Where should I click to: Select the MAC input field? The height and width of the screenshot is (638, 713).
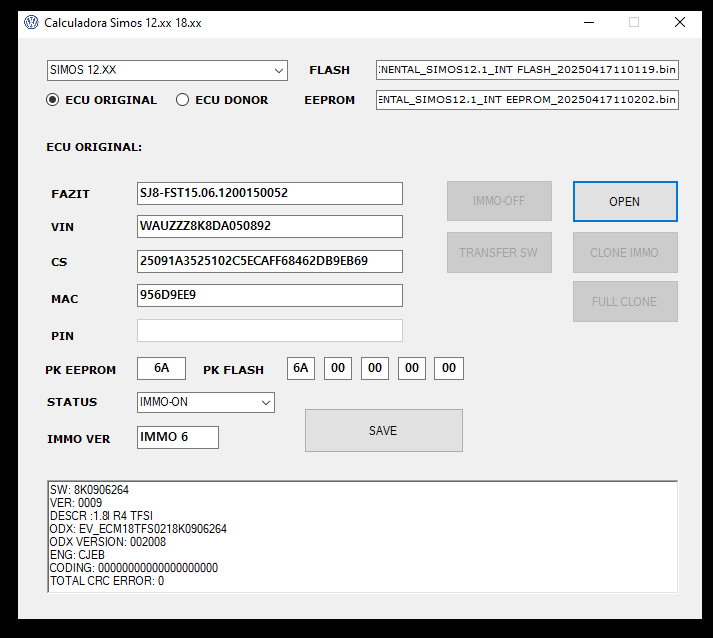point(270,295)
